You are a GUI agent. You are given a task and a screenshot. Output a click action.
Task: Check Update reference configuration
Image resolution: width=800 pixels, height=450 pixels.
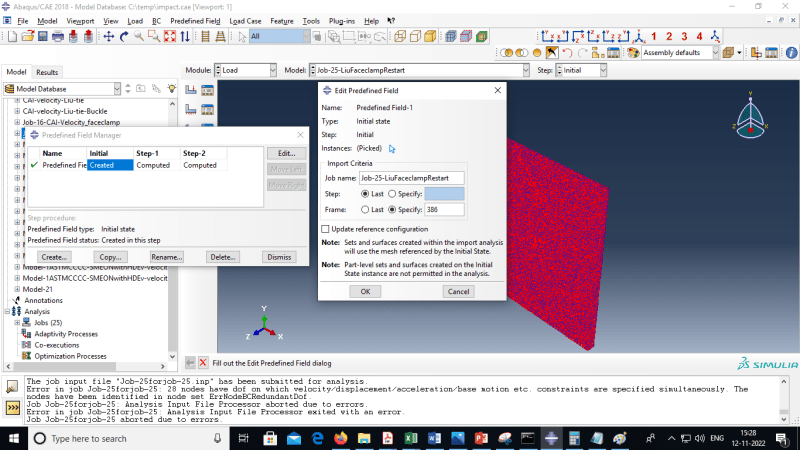coord(326,229)
